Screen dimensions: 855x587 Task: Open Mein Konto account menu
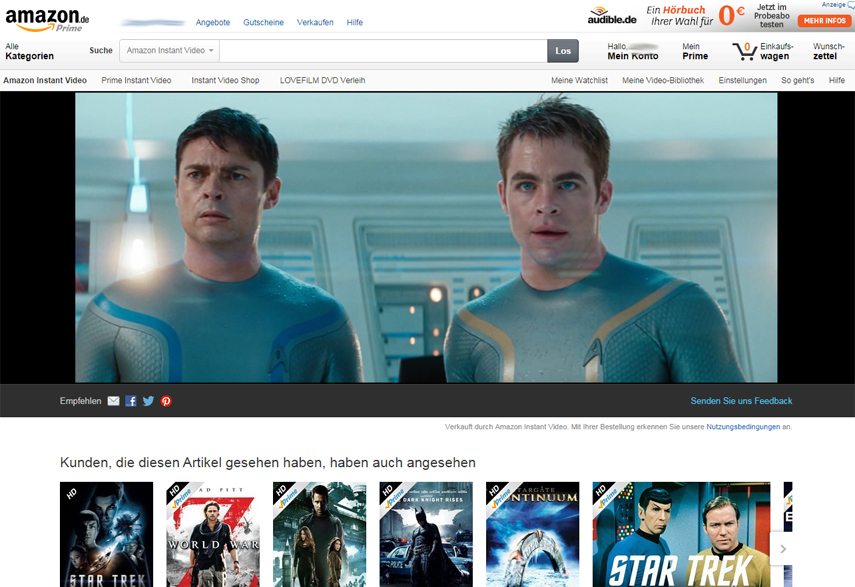click(x=633, y=51)
